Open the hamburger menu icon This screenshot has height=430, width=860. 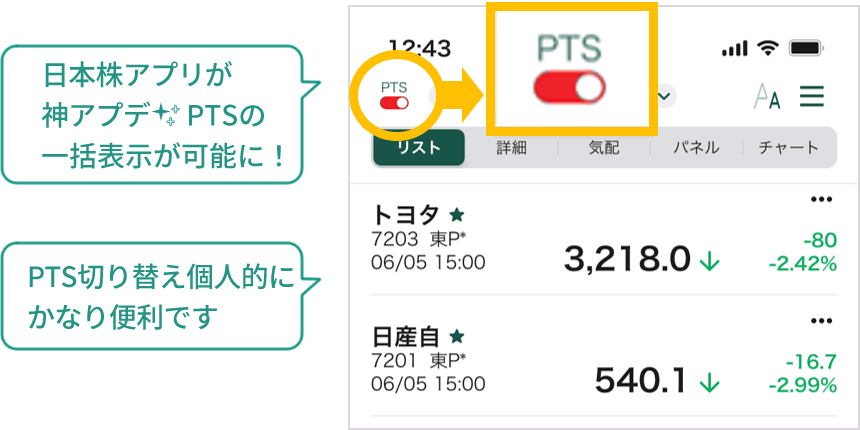pyautogui.click(x=812, y=97)
